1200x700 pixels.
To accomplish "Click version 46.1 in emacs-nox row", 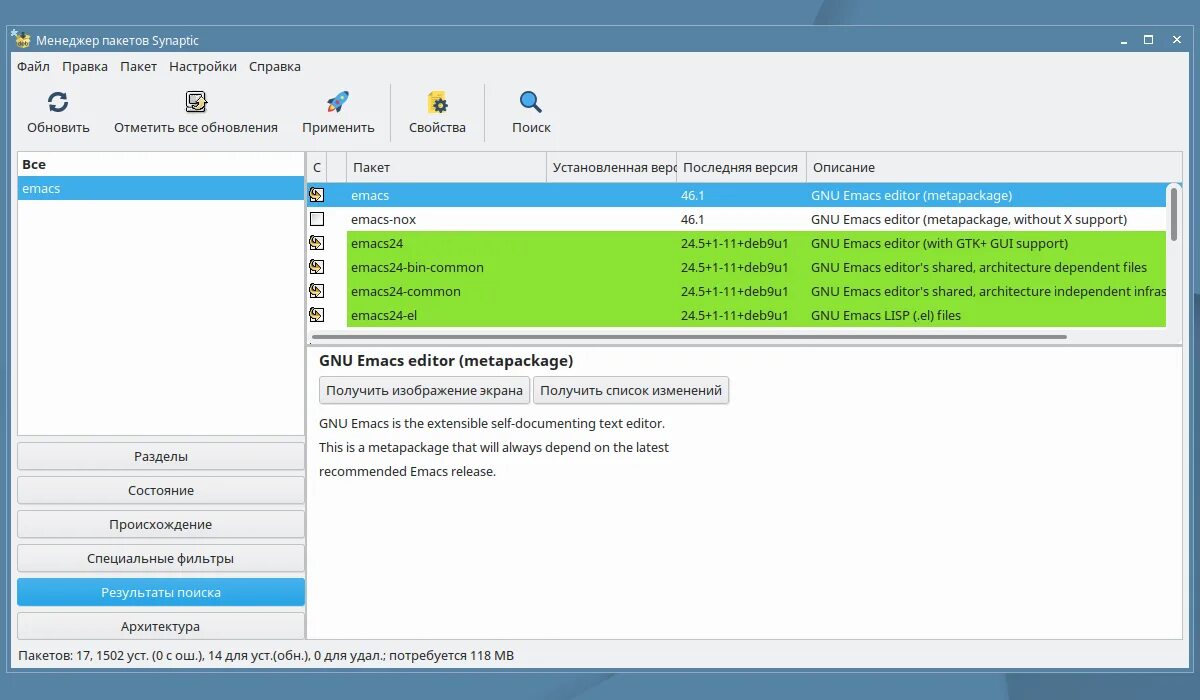I will click(693, 219).
